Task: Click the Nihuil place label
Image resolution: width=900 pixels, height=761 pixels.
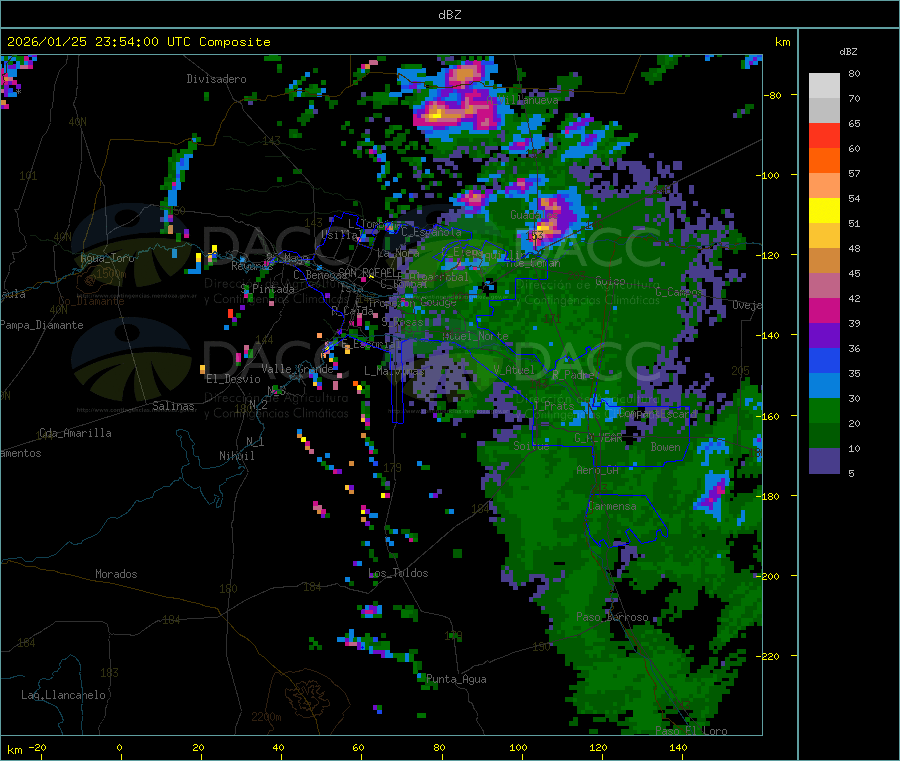Action: (236, 456)
